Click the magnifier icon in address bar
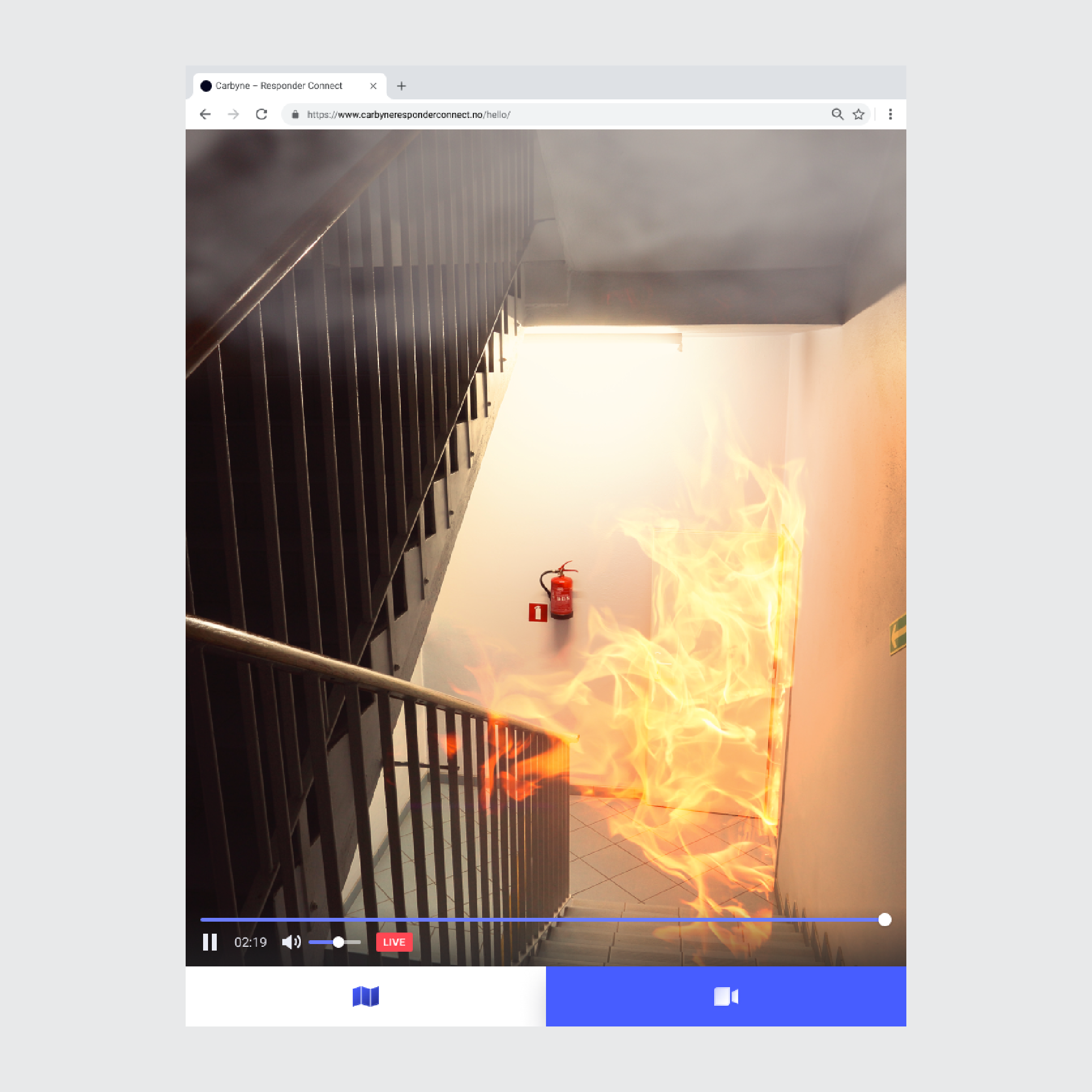Image resolution: width=1092 pixels, height=1092 pixels. 837,114
